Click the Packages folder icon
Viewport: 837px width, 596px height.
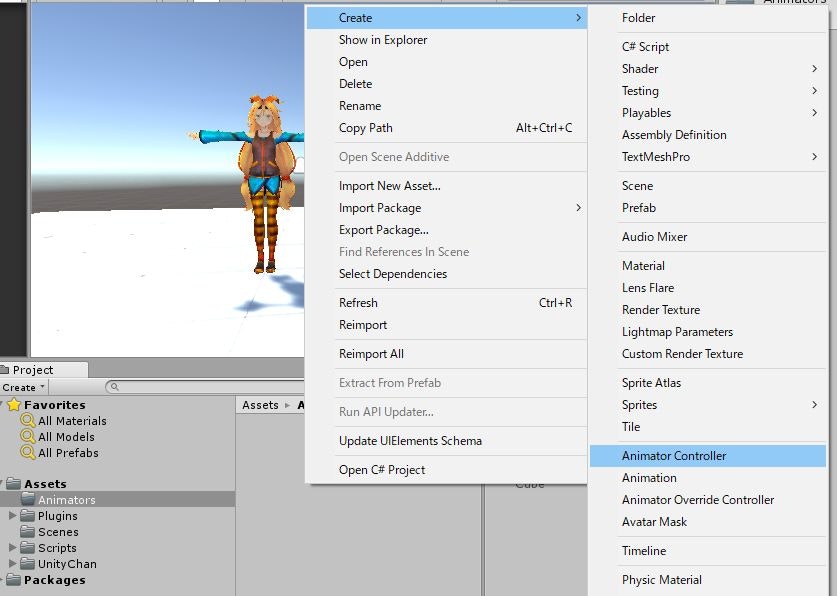tap(13, 580)
